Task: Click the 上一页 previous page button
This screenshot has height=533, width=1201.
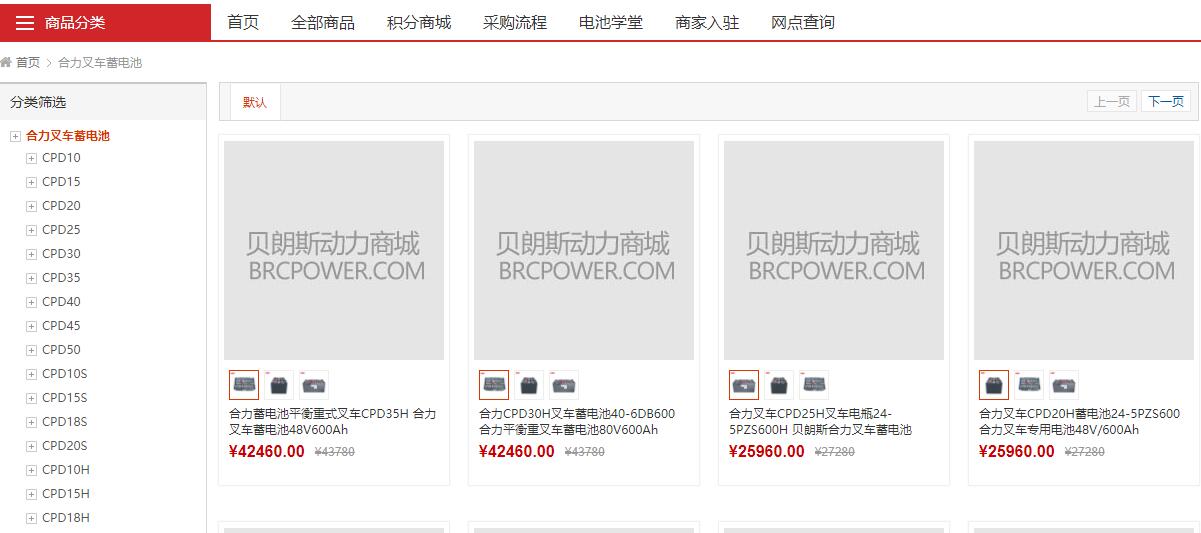Action: click(x=1111, y=101)
